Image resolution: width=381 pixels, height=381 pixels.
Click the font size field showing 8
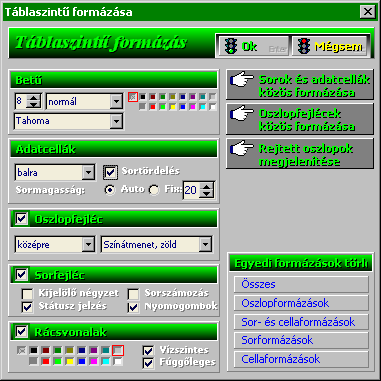21,101
